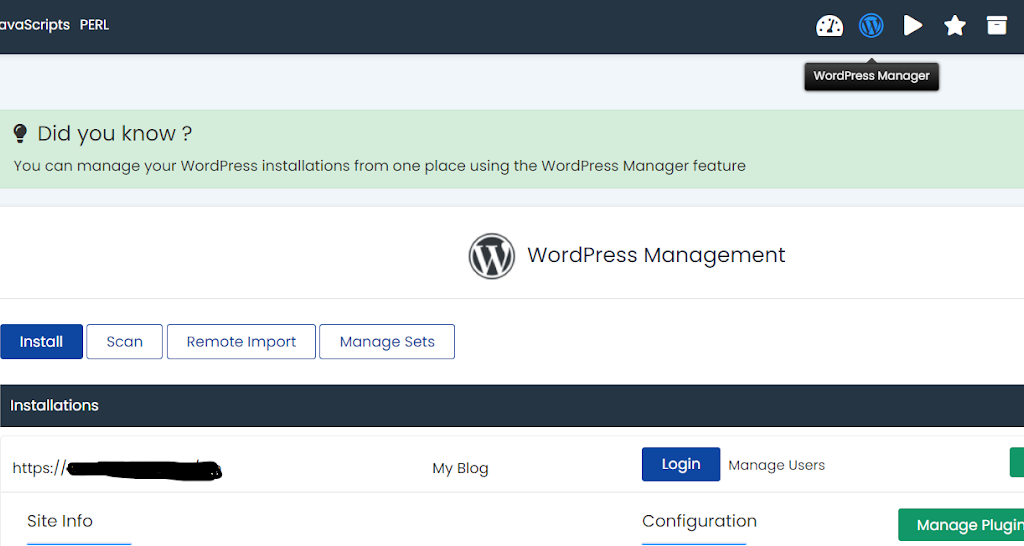Viewport: 1024px width, 546px height.
Task: Click the blue Login button
Action: coord(681,464)
